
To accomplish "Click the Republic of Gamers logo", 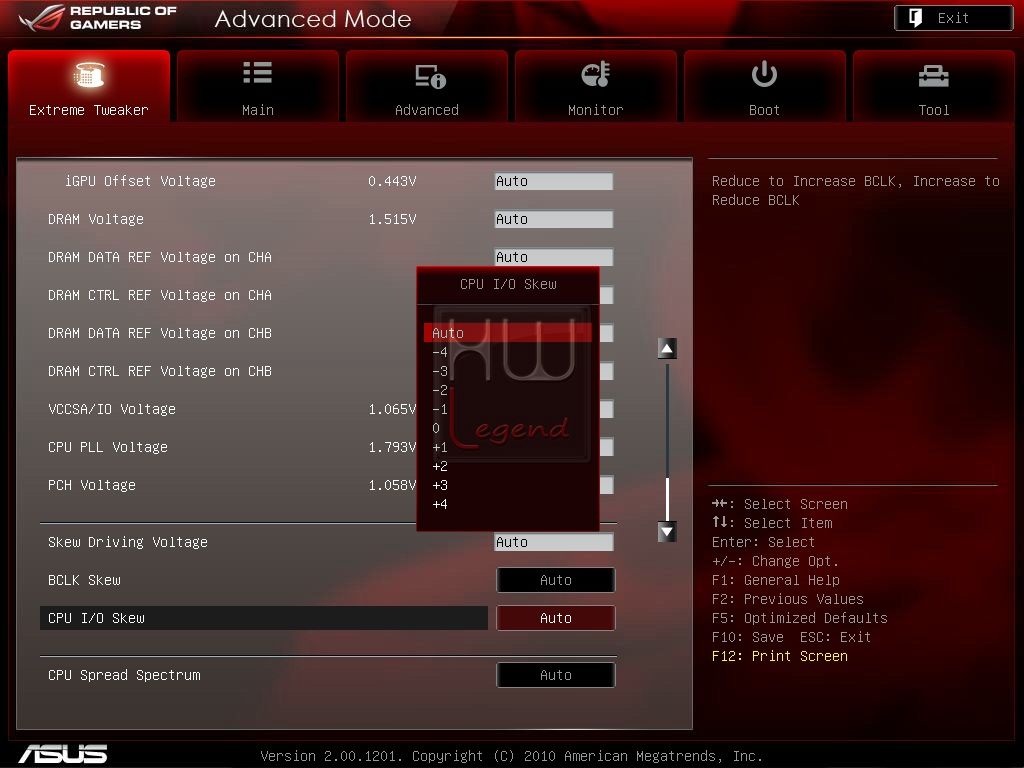I will pyautogui.click(x=98, y=18).
